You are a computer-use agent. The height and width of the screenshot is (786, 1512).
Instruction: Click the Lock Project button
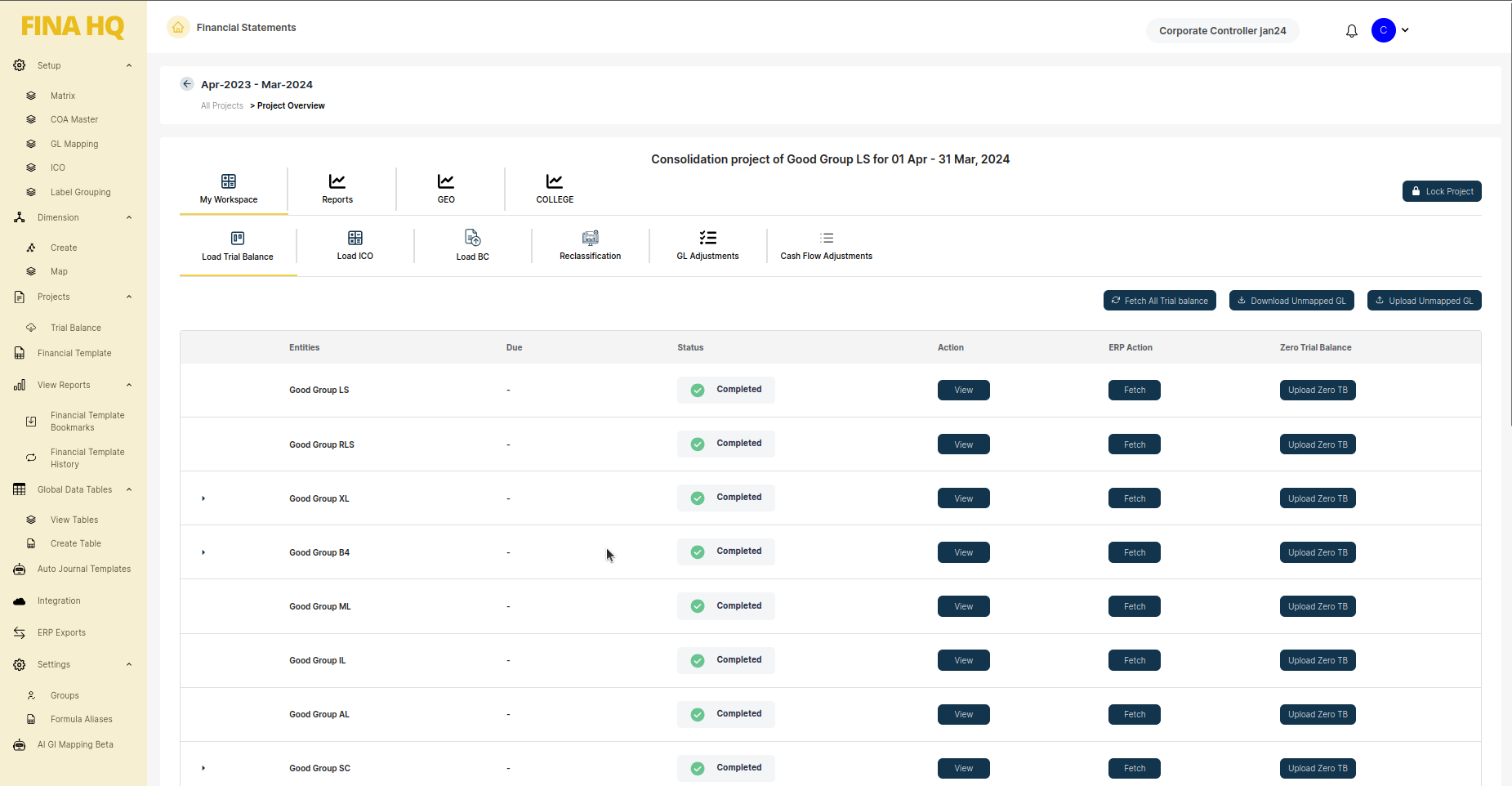click(1441, 191)
